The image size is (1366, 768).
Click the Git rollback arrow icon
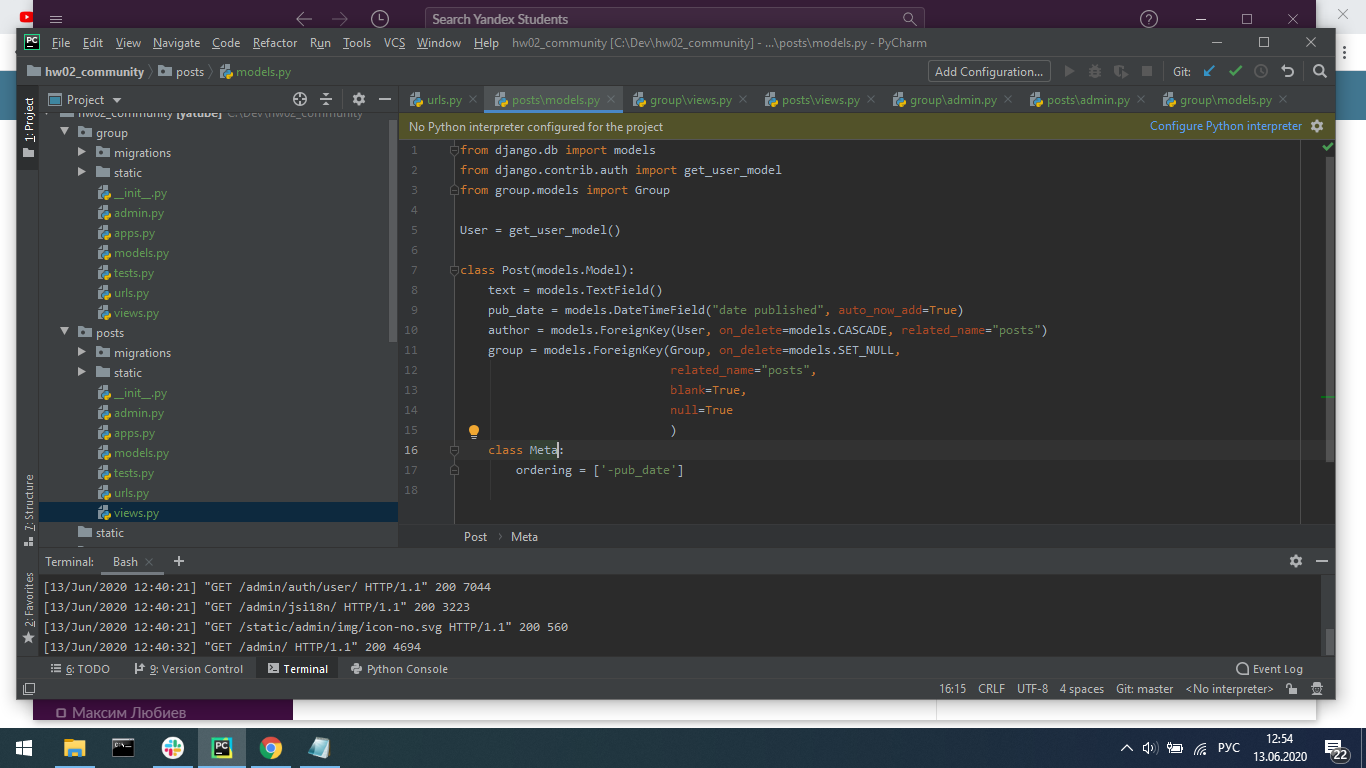click(x=1288, y=71)
